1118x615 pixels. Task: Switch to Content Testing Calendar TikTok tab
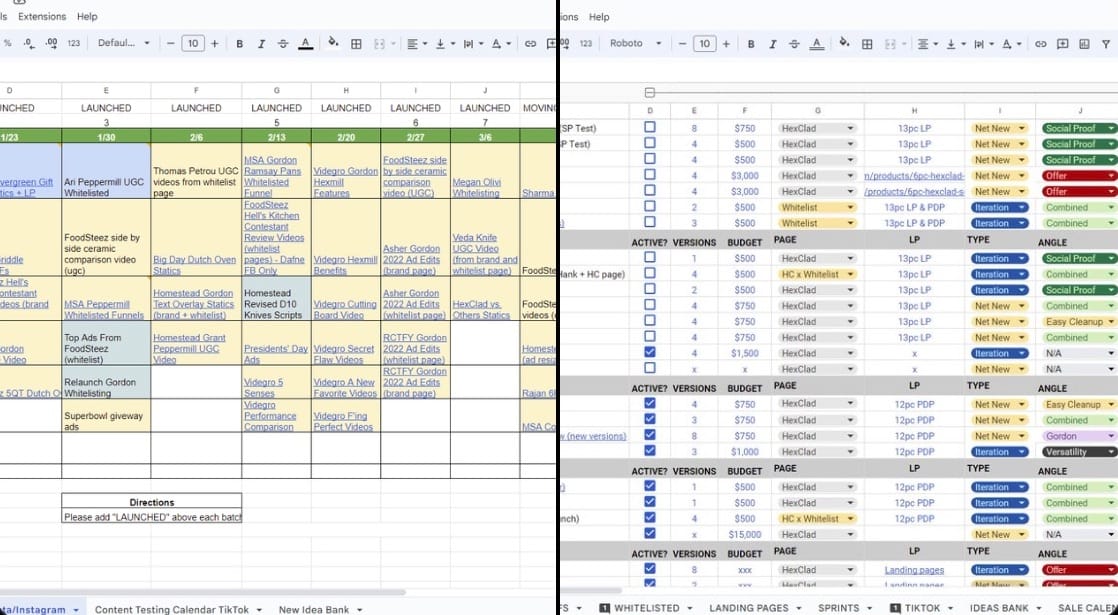click(x=172, y=610)
